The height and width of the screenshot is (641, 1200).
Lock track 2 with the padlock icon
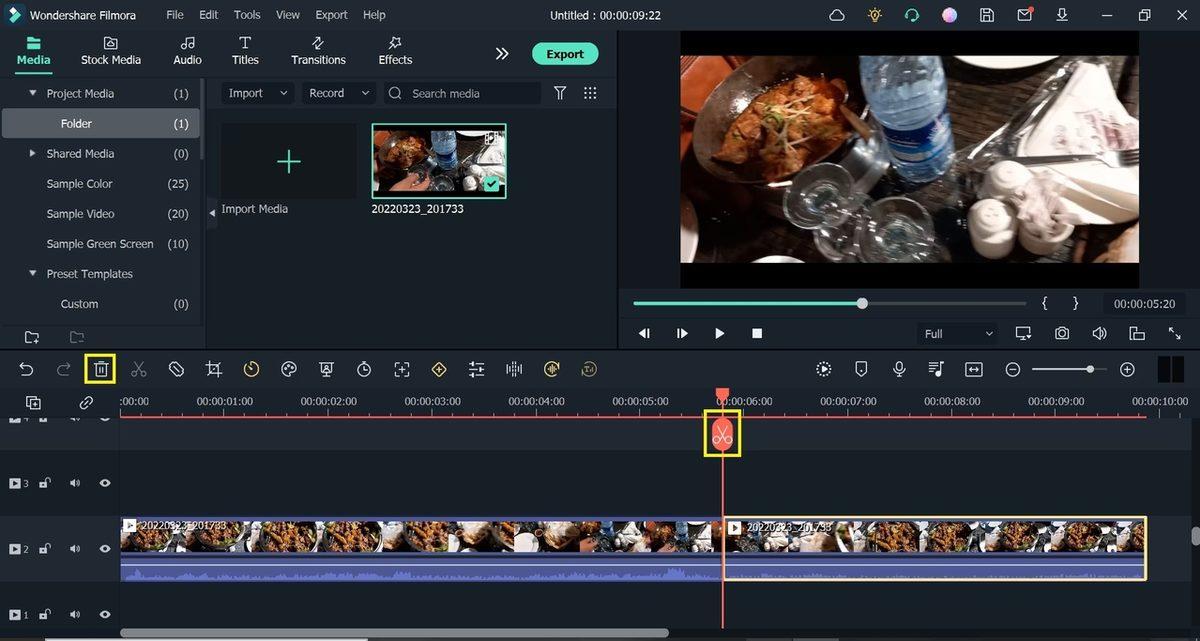coord(44,548)
